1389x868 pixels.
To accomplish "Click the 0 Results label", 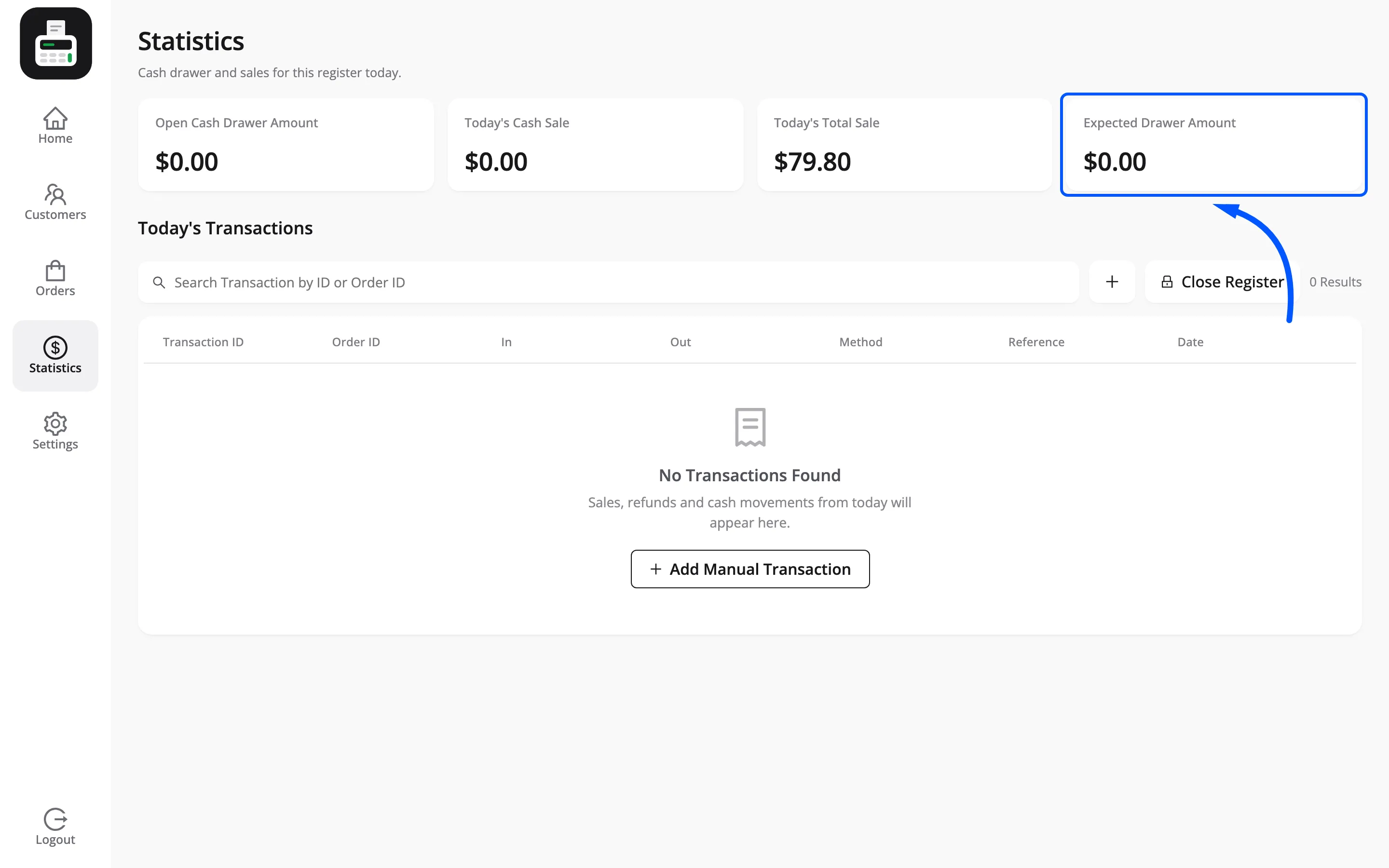I will click(x=1335, y=282).
